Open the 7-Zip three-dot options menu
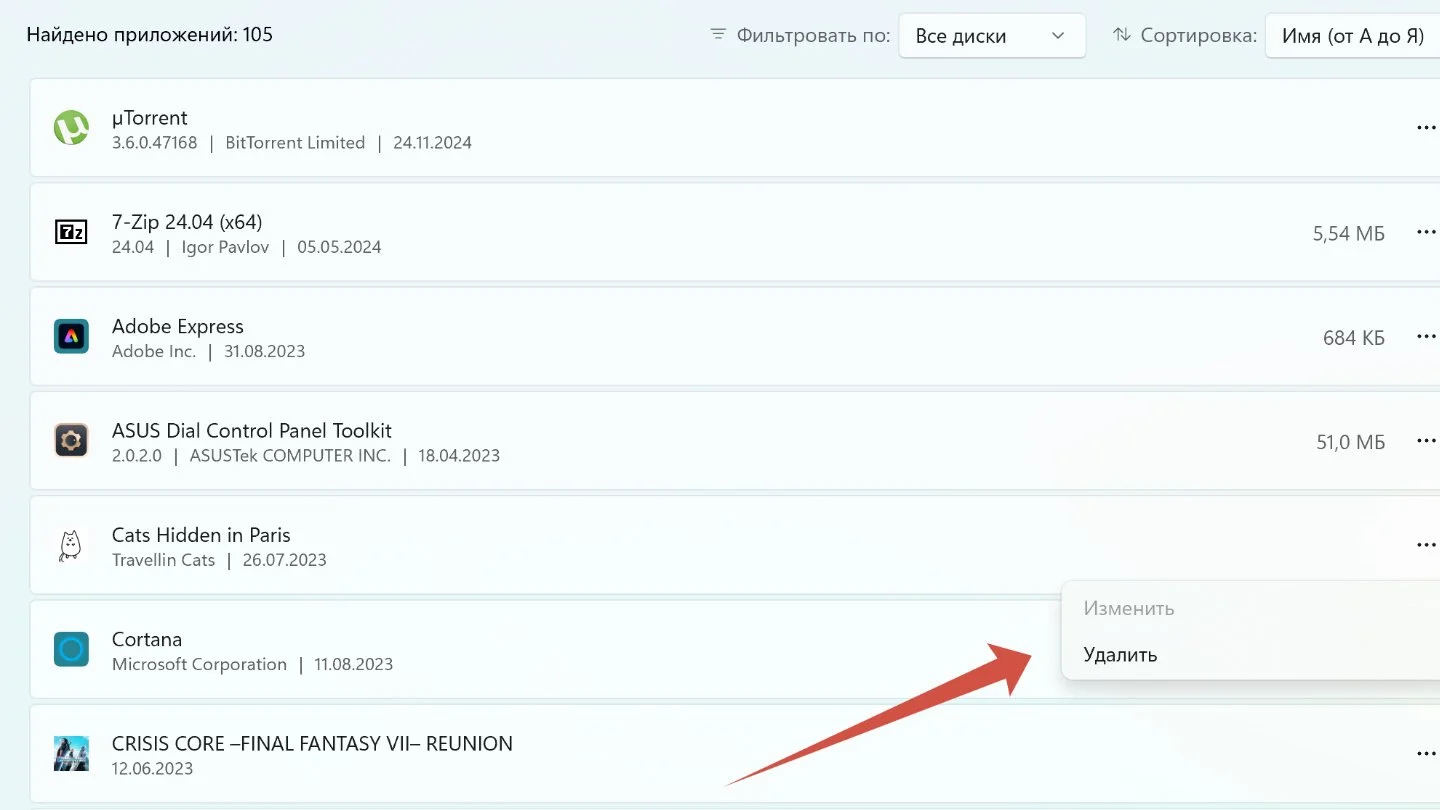The height and width of the screenshot is (810, 1440). pos(1426,232)
